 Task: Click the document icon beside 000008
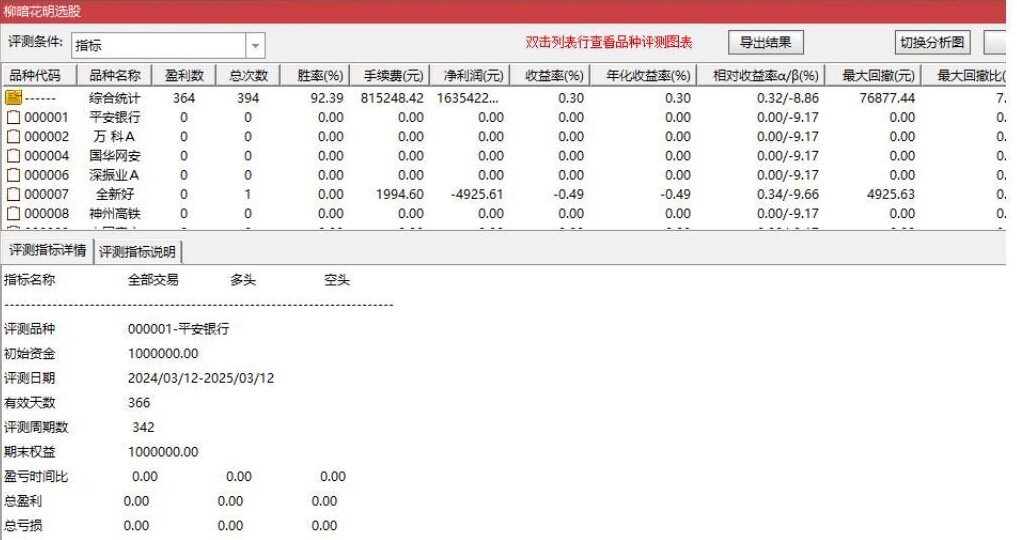pos(13,213)
